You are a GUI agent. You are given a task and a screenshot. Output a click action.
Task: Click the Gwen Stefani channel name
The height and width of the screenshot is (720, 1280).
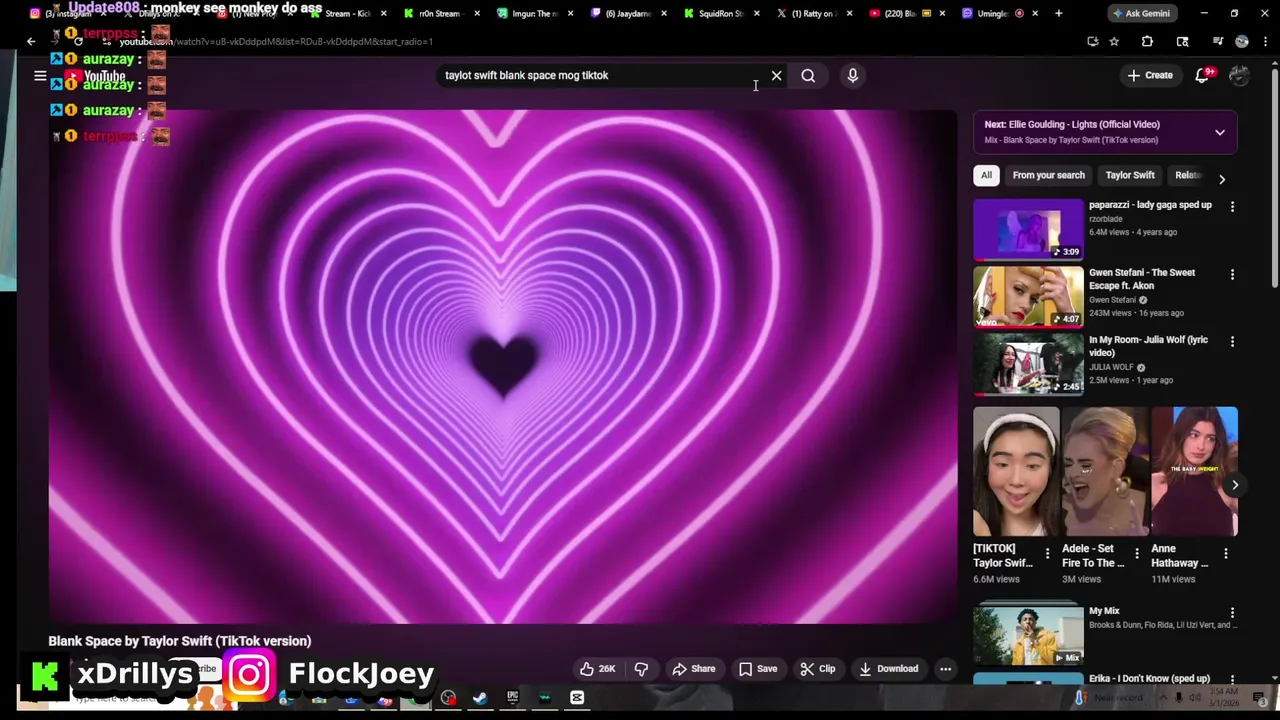[1112, 300]
